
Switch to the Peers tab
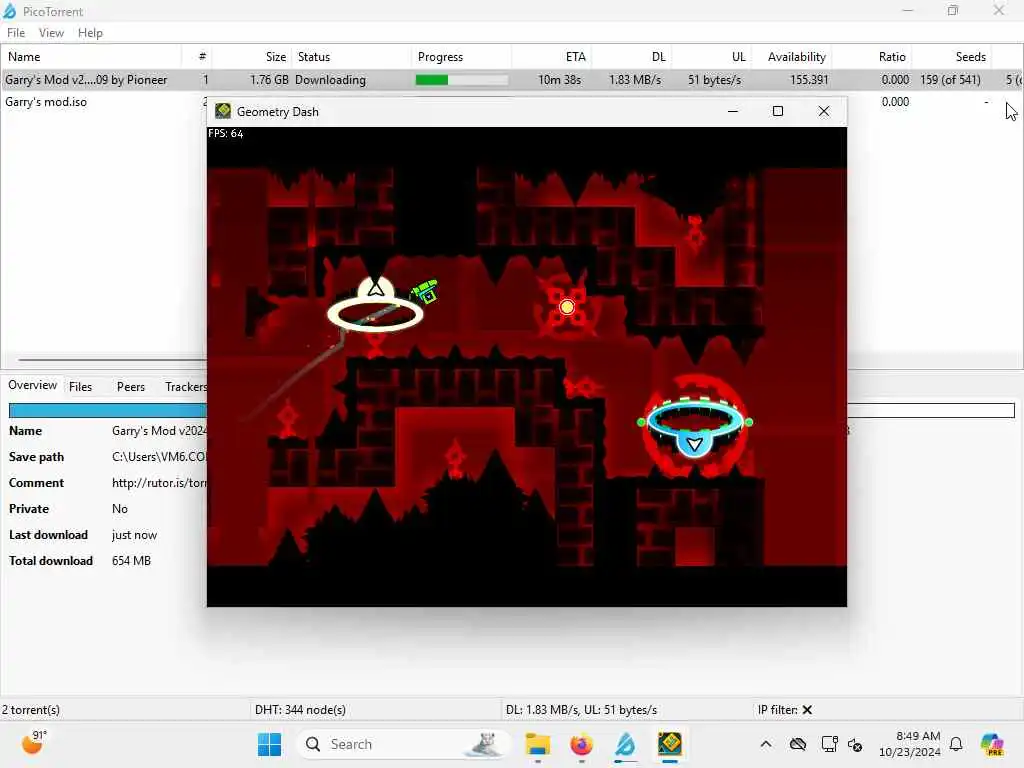[131, 387]
